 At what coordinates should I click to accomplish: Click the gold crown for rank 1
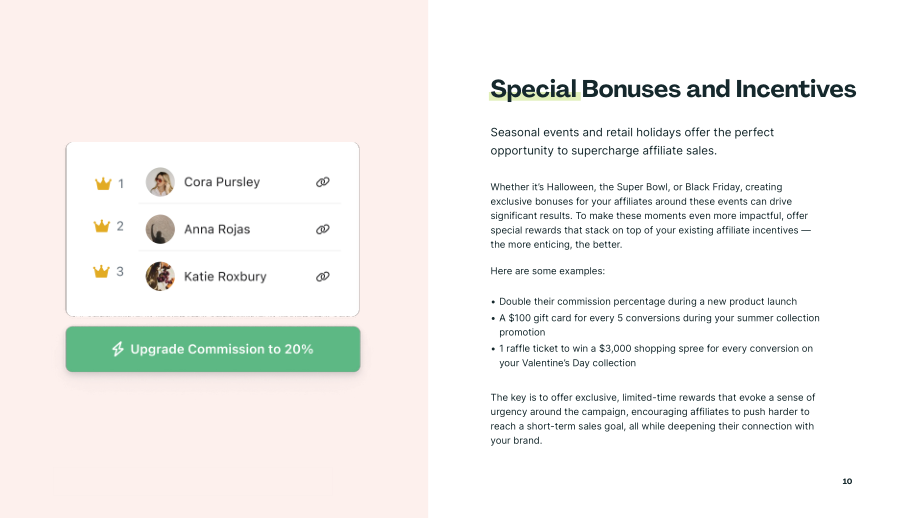[x=103, y=184]
